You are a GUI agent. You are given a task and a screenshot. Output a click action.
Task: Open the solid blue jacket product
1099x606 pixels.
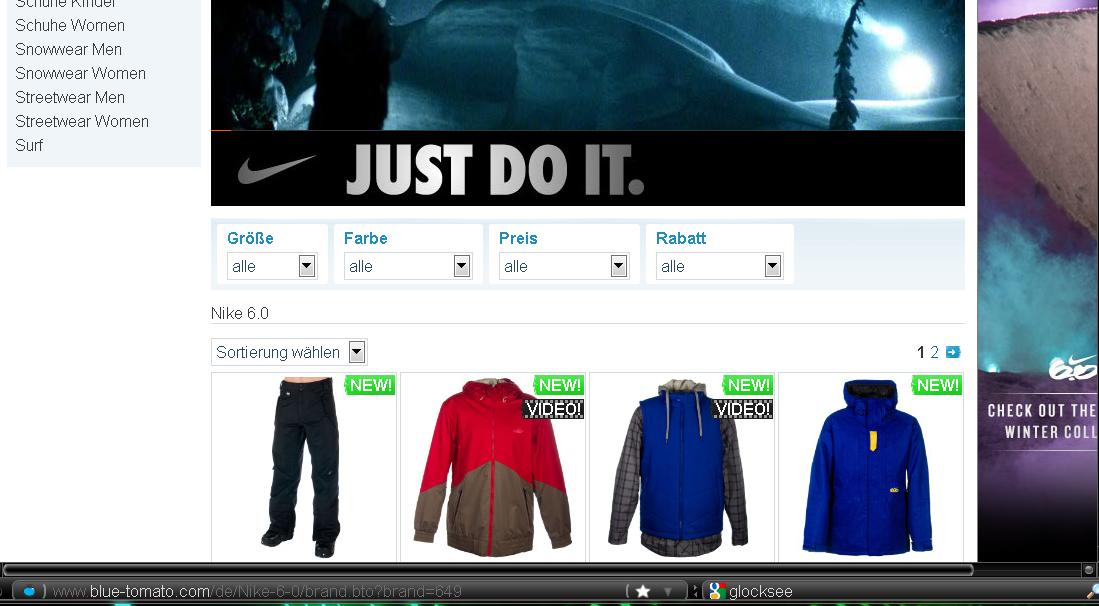pyautogui.click(x=871, y=467)
